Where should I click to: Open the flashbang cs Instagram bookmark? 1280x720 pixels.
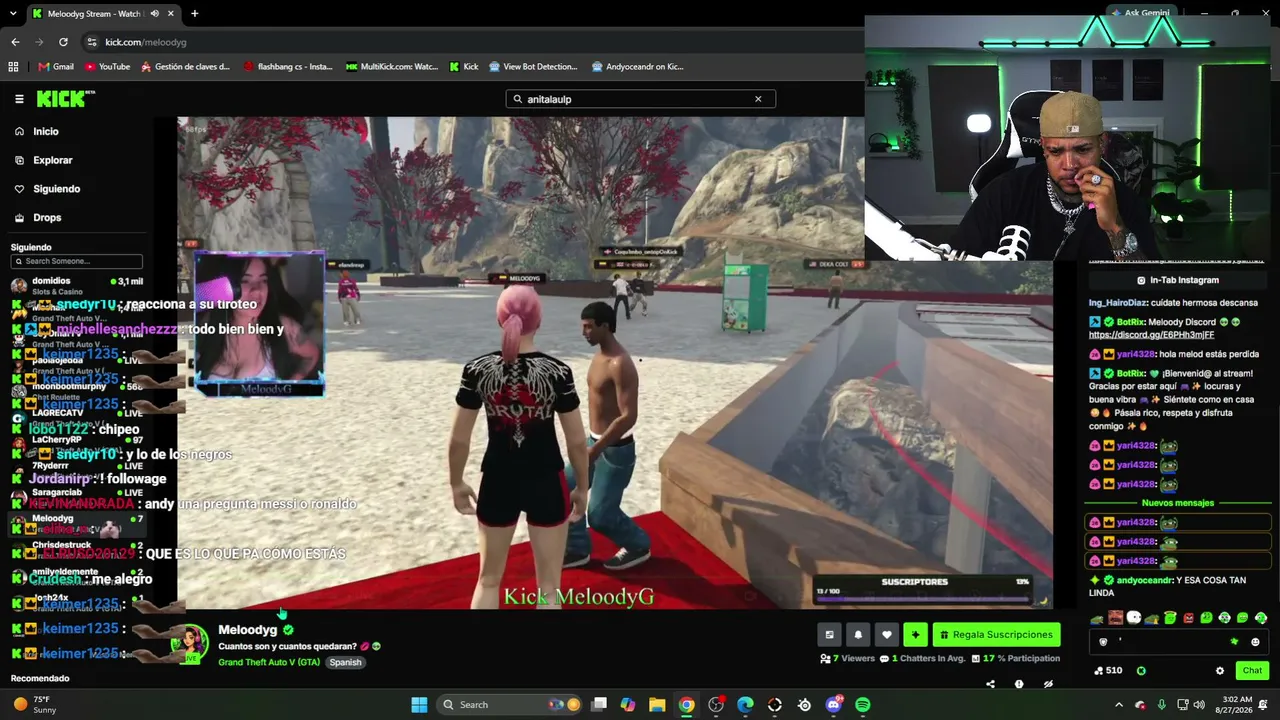point(288,67)
